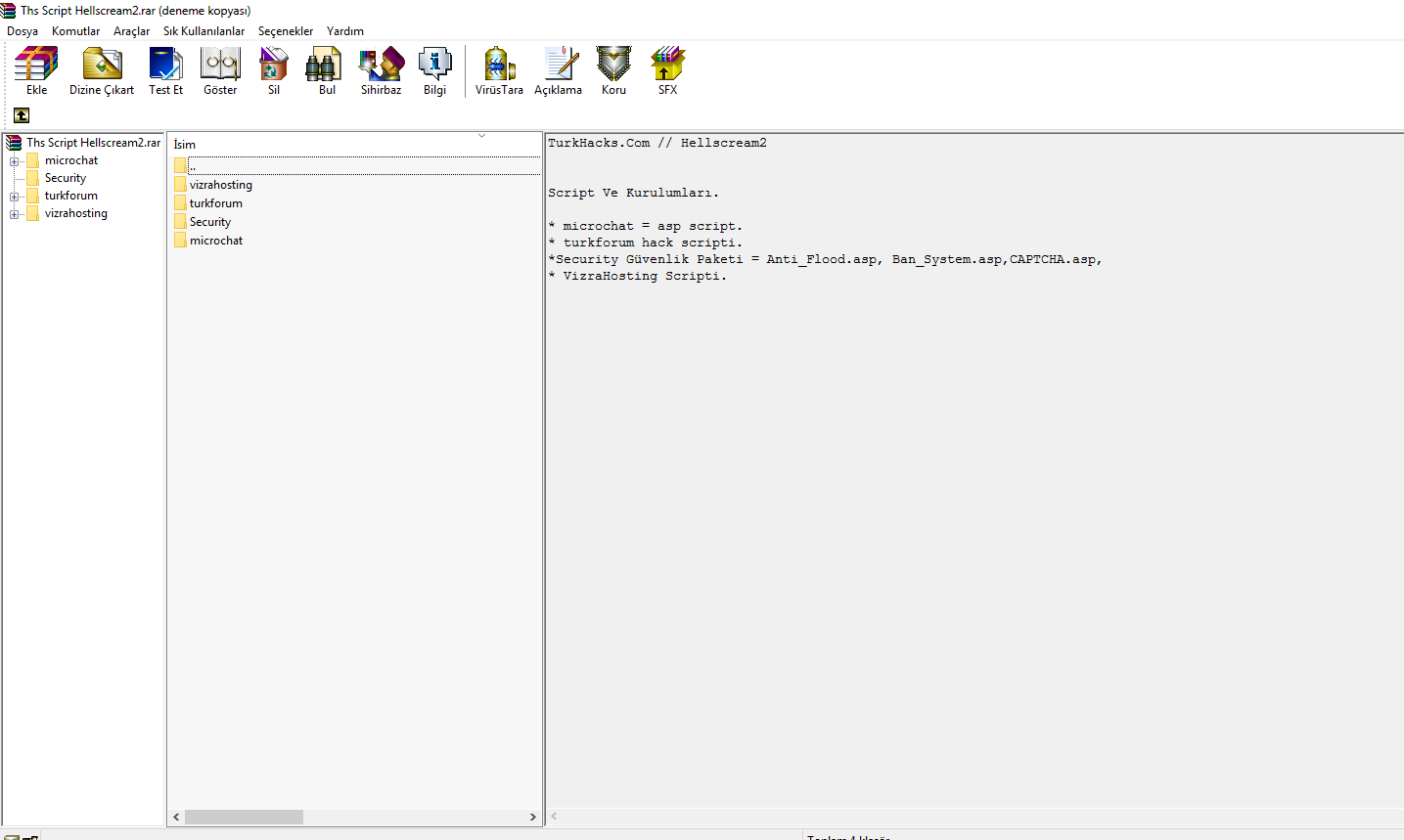
Task: Click the "microchat = asp script." comment line
Action: [x=646, y=226]
